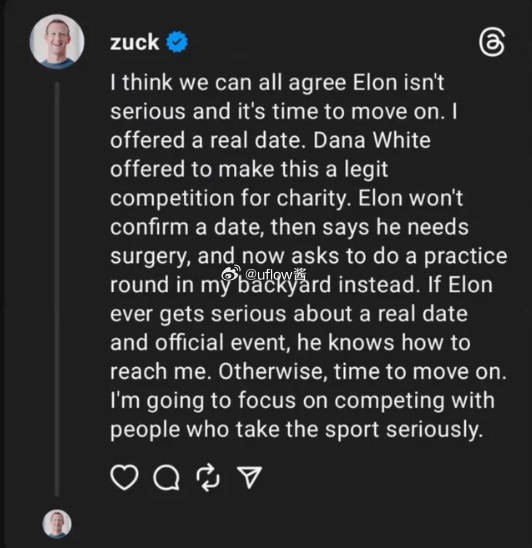Viewport: 532px width, 548px height.
Task: Click the @uflow酱 watermark text
Action: coord(276,274)
